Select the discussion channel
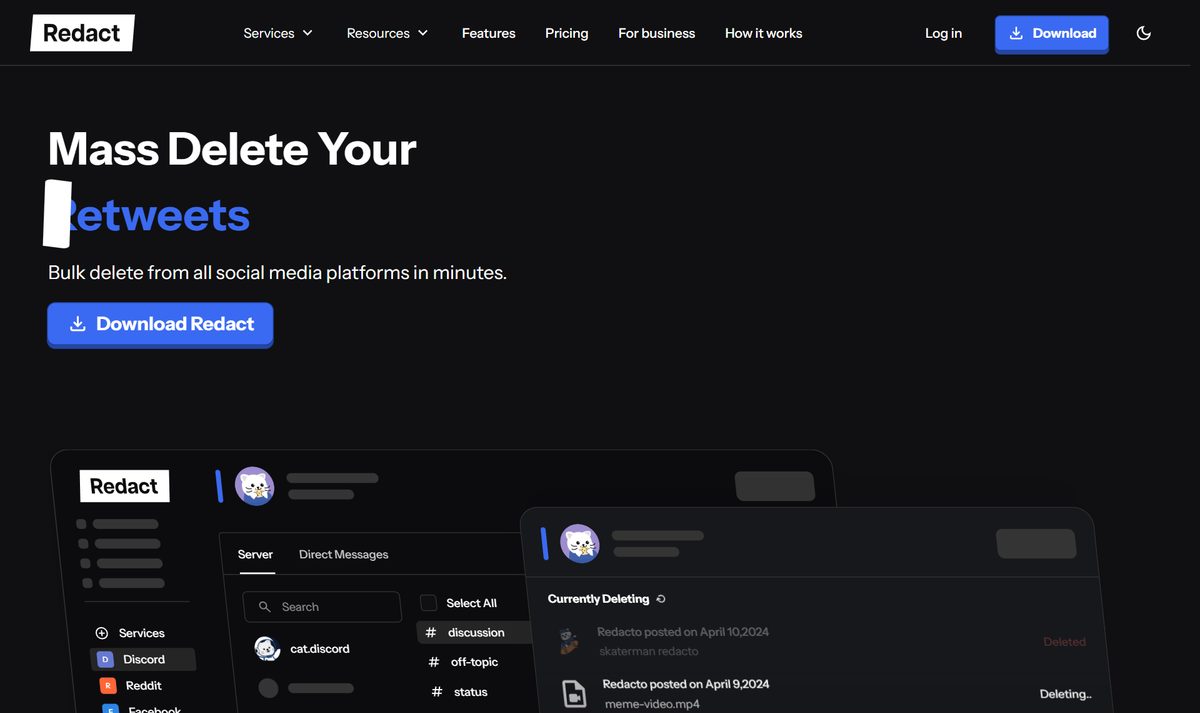The image size is (1200, 713). point(474,632)
